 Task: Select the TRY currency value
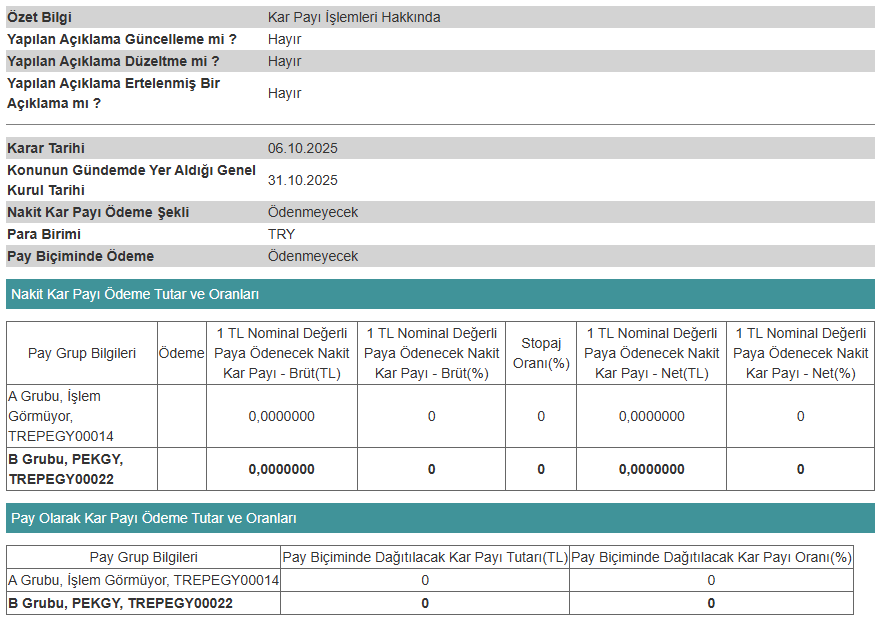(282, 234)
